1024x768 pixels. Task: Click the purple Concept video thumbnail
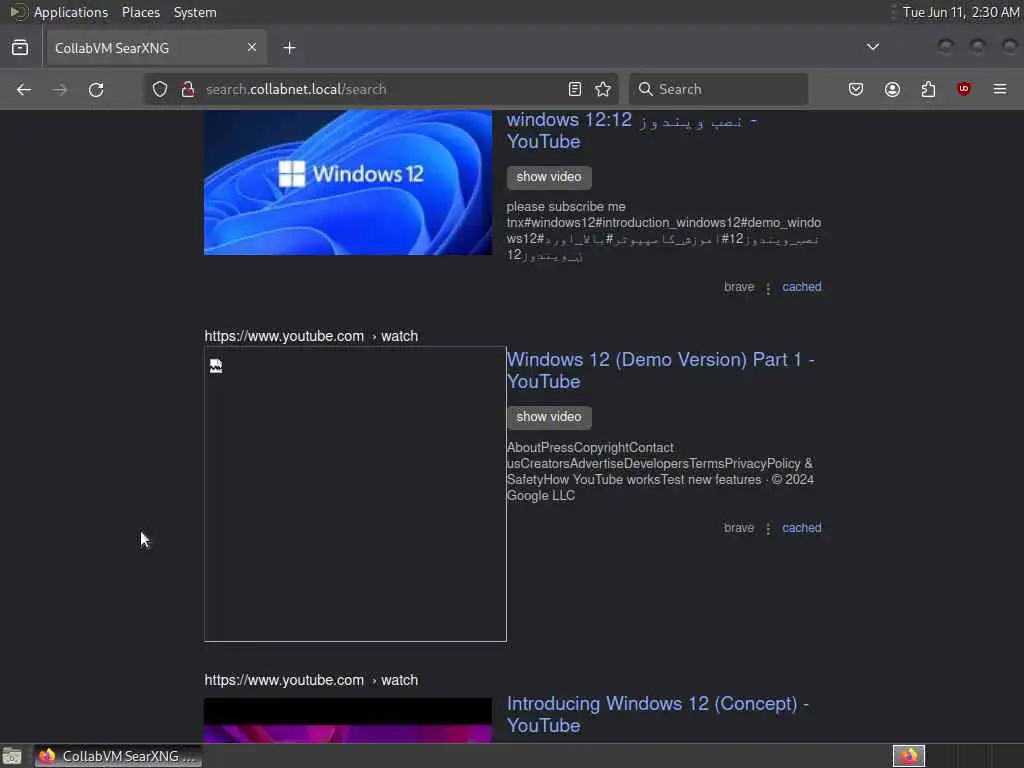[348, 720]
